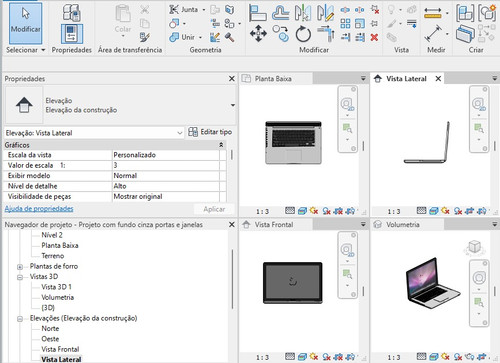
Task: Open tab list arrow of Planta Baixa pane
Action: (363, 79)
